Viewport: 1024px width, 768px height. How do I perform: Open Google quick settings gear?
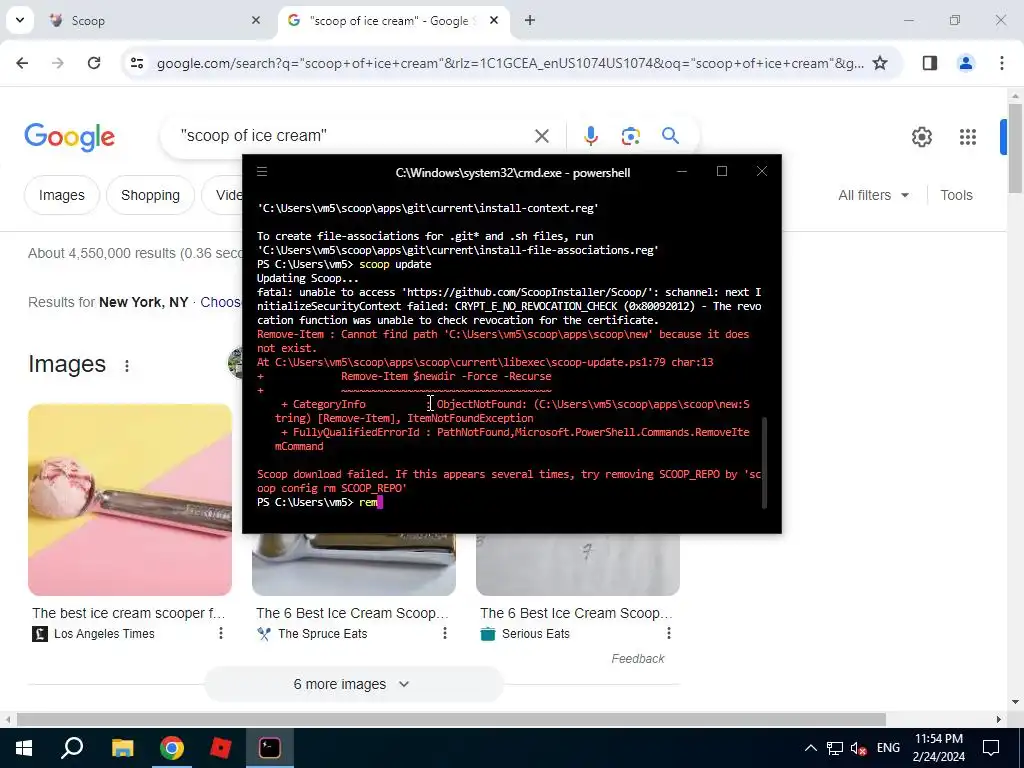coord(922,136)
